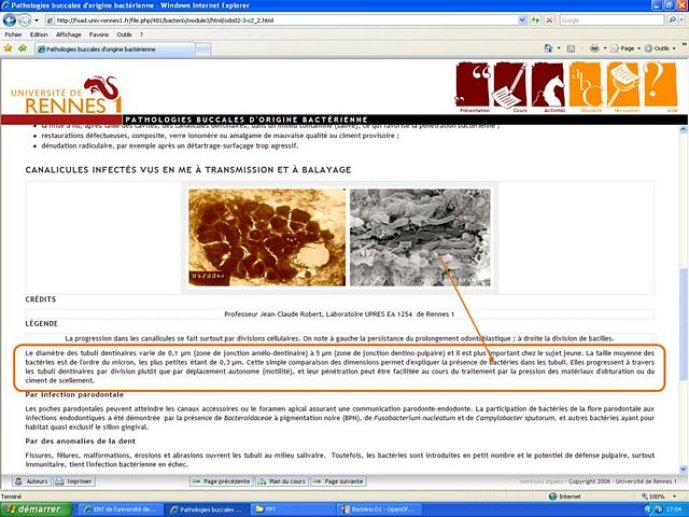Switch to ENT de l'université taskbar window
The width and height of the screenshot is (689, 517).
click(120, 510)
